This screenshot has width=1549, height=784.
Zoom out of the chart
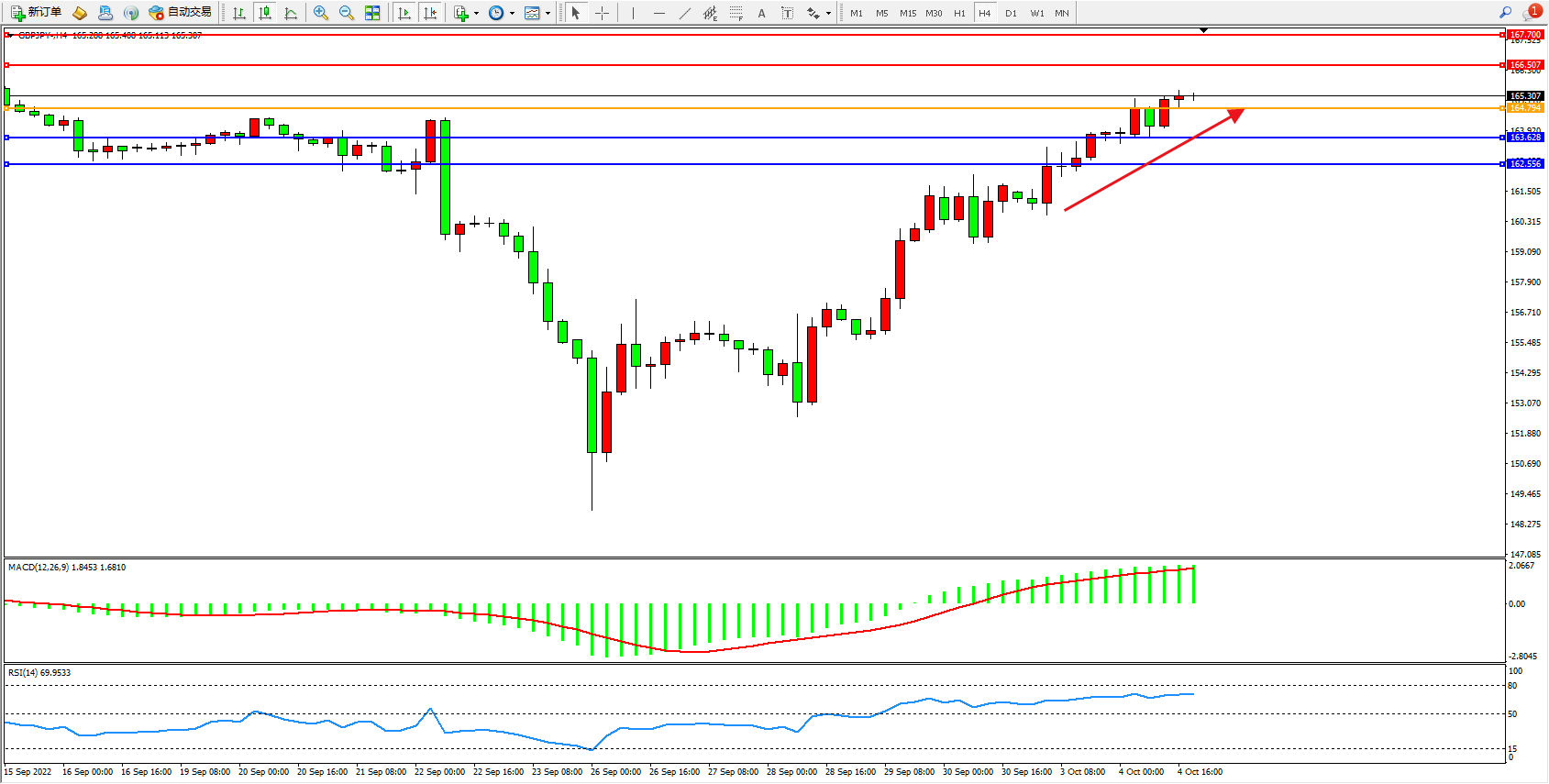(346, 13)
